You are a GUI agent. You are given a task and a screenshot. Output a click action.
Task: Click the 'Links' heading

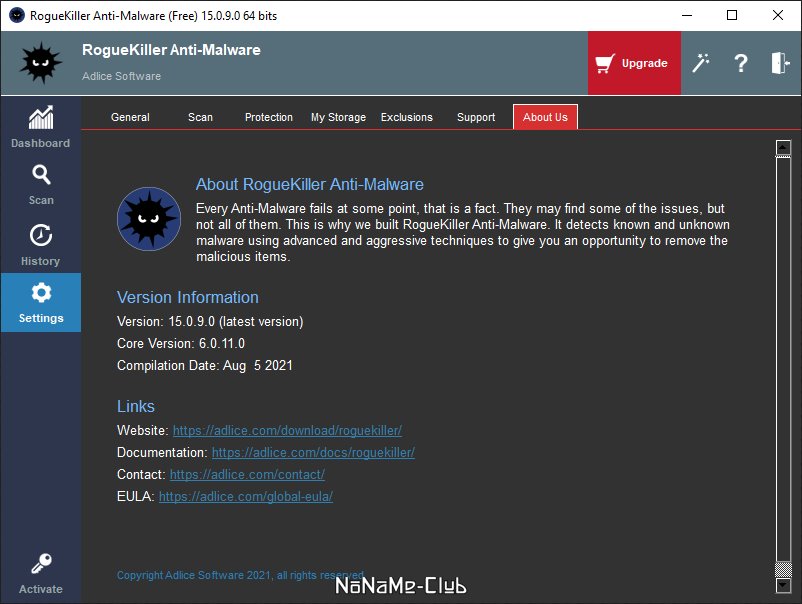tap(136, 406)
